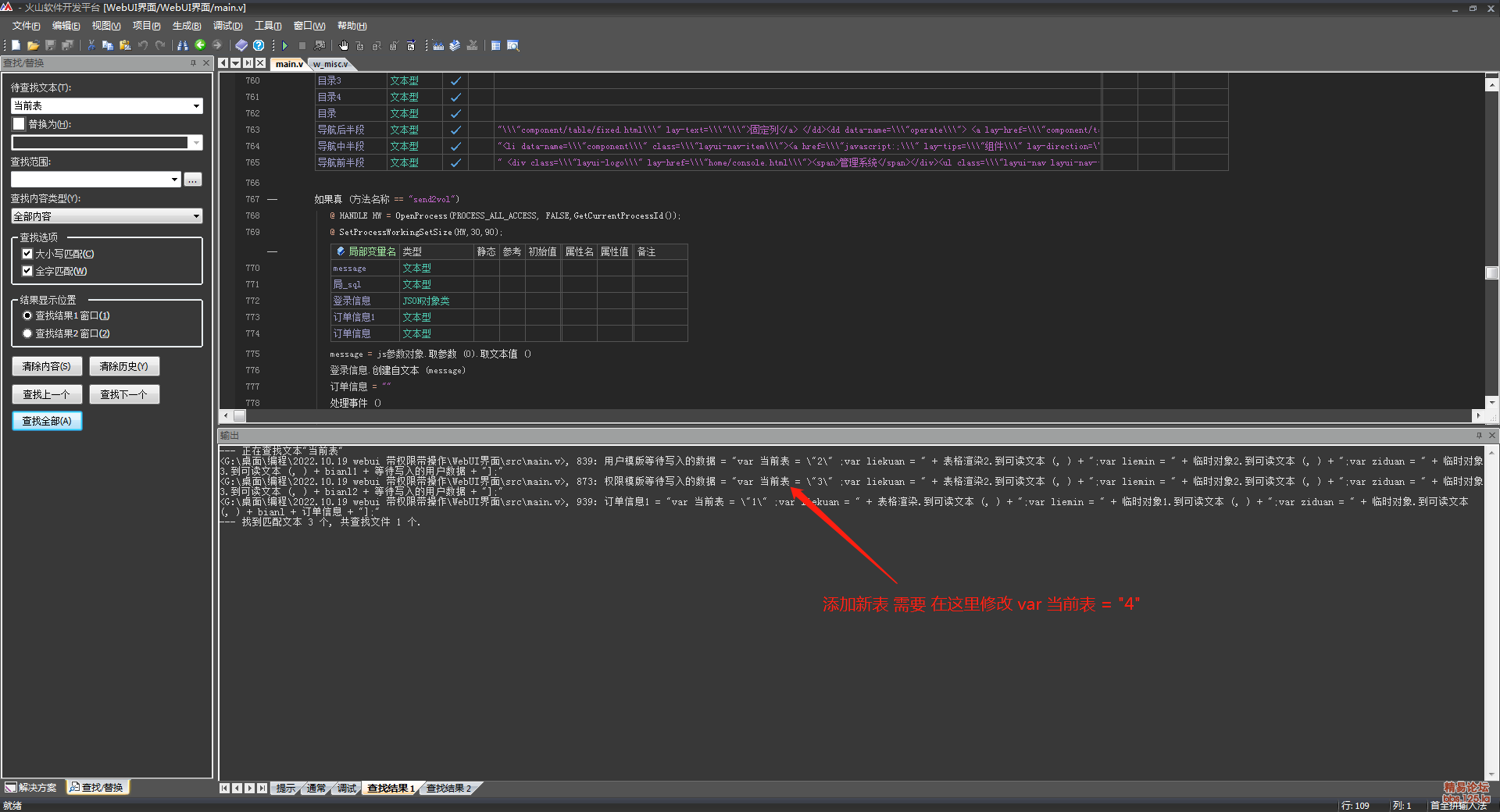Open the 文件 menu
Image resolution: width=1500 pixels, height=812 pixels.
click(x=26, y=26)
